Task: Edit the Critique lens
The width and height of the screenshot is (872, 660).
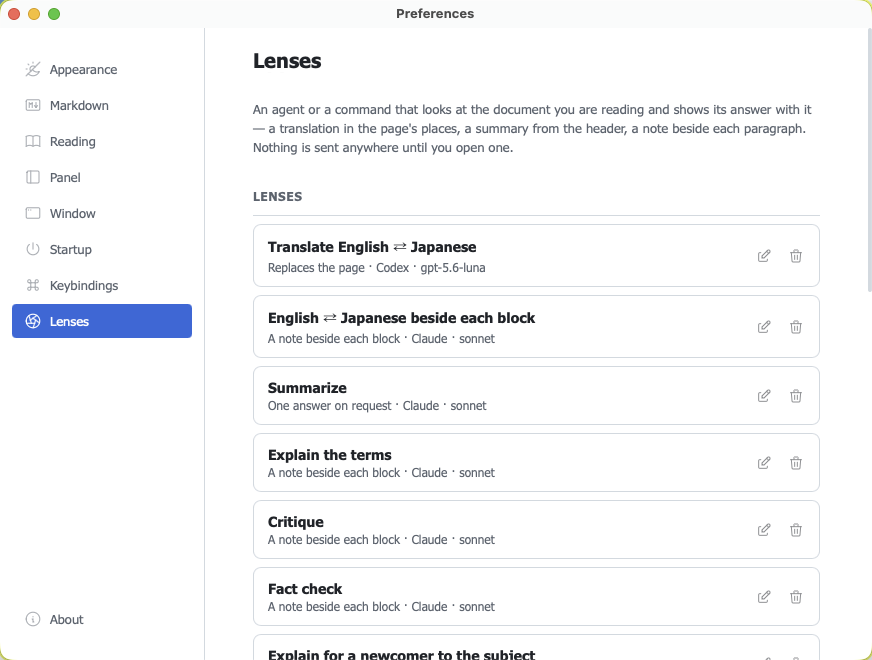Action: (x=764, y=529)
